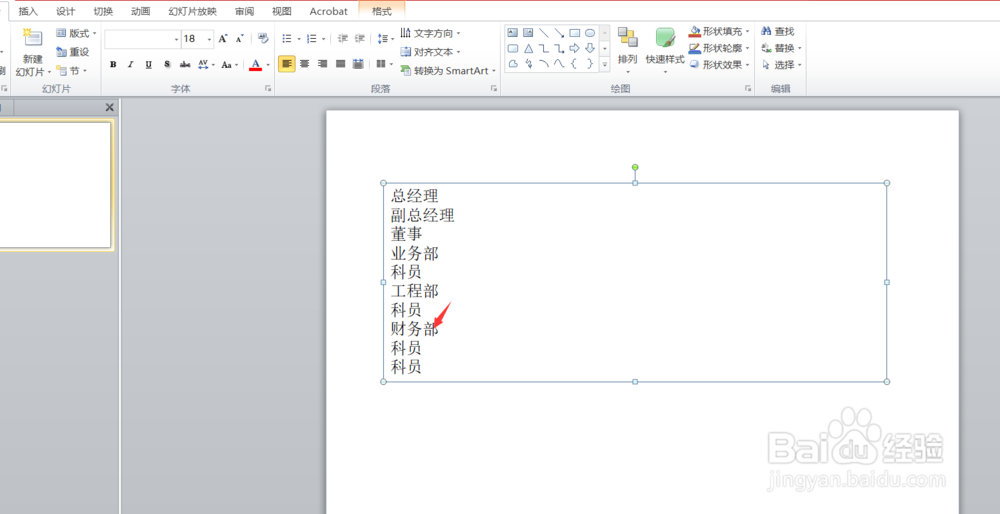
Task: Toggle underline formatting
Action: click(x=149, y=64)
